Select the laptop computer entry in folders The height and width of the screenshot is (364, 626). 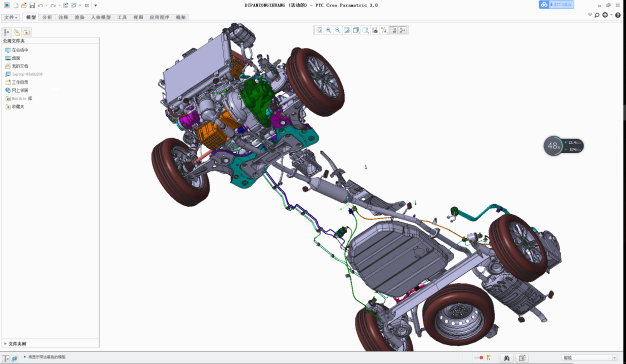(x=24, y=74)
